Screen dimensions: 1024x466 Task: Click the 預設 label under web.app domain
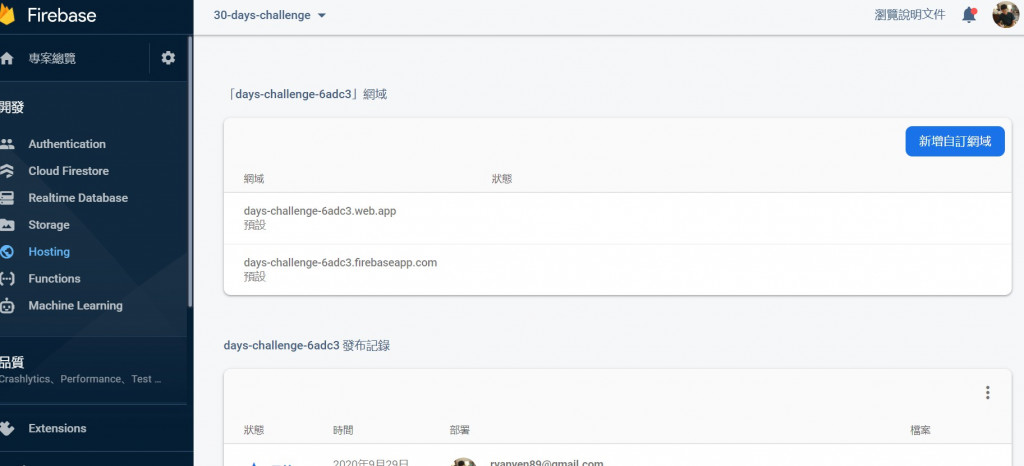point(255,225)
